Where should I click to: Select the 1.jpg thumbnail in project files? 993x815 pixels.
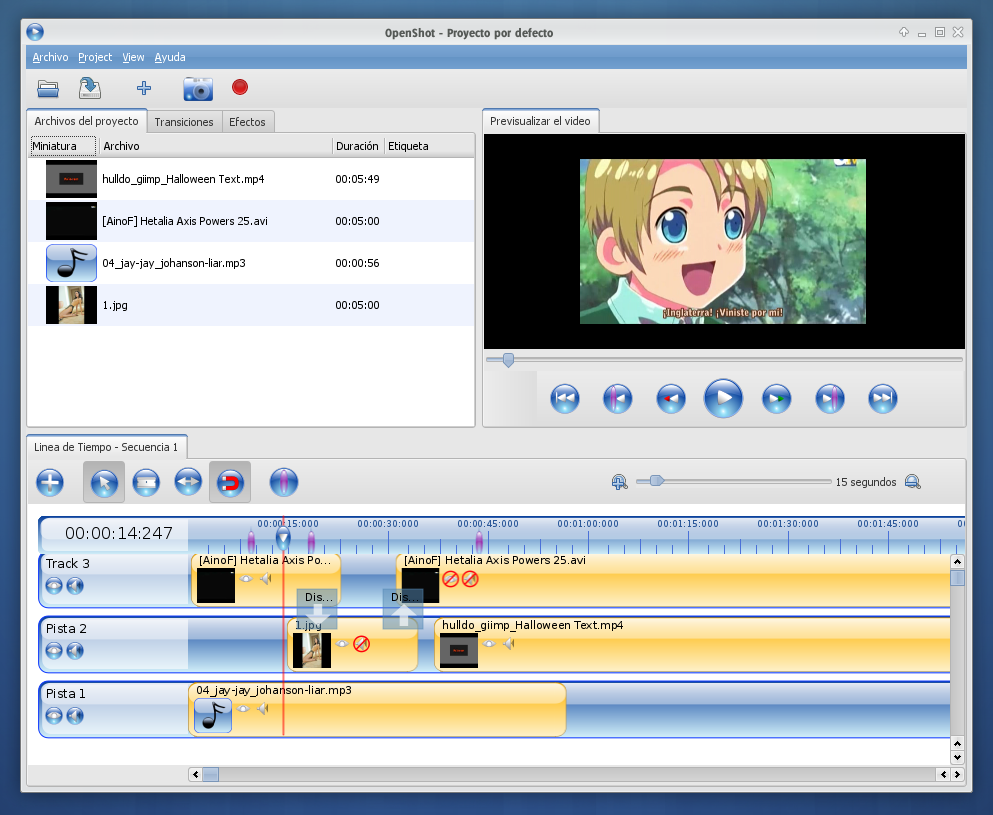(71, 305)
